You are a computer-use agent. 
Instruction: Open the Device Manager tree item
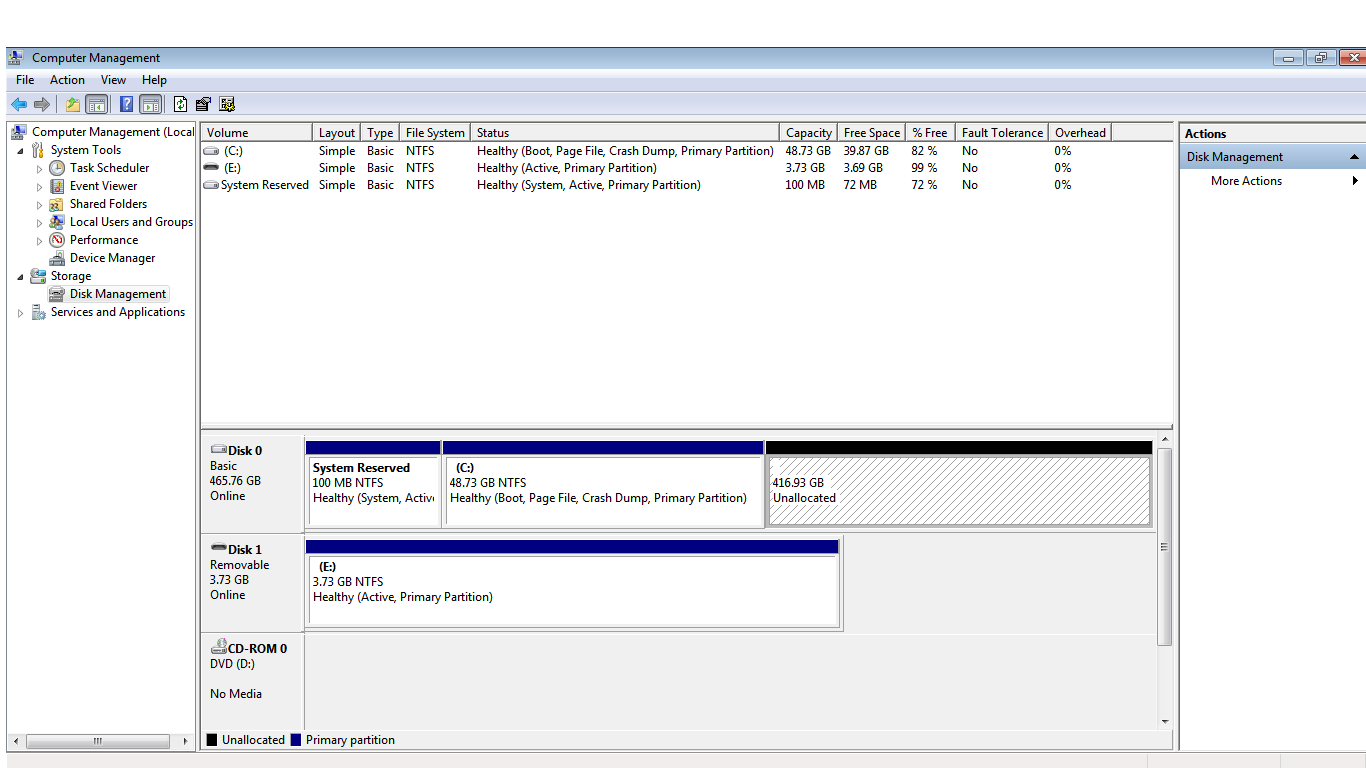coord(112,258)
